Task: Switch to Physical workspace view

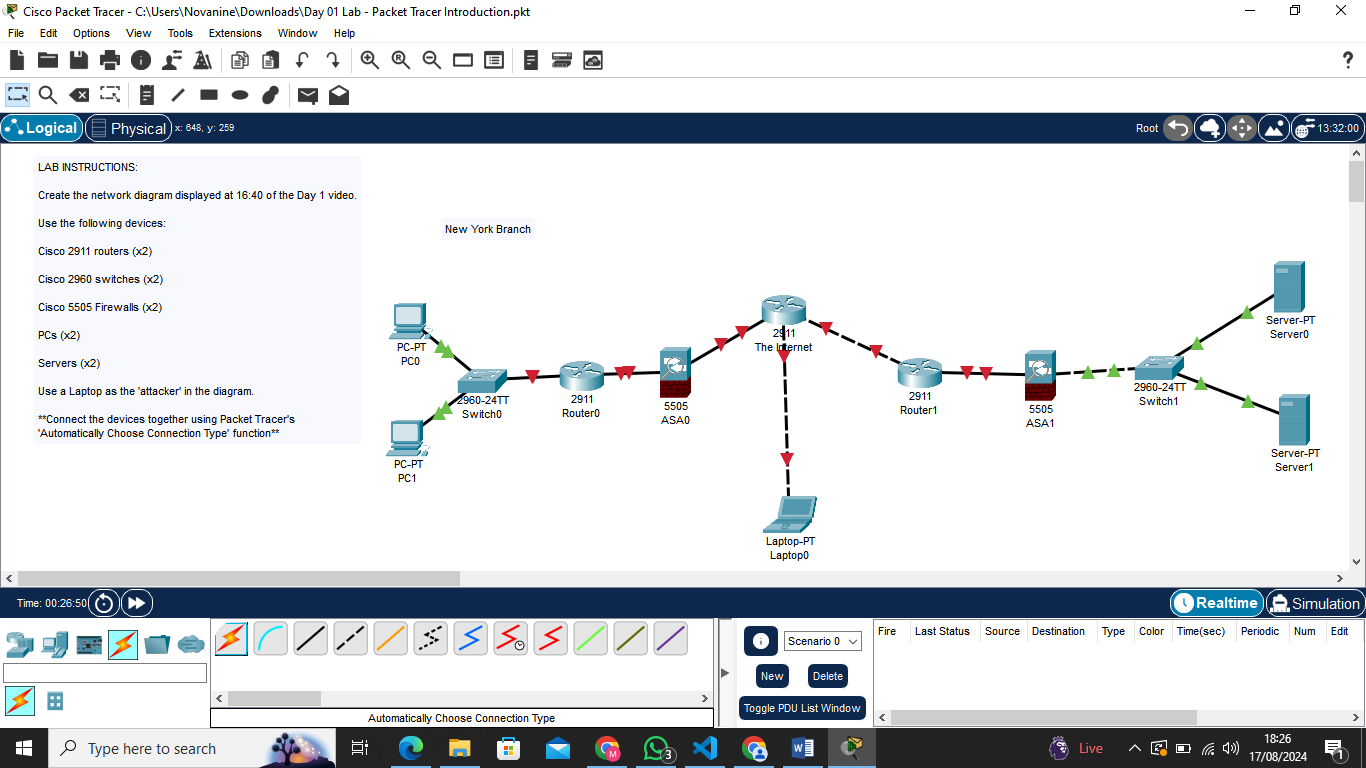Action: coord(127,128)
